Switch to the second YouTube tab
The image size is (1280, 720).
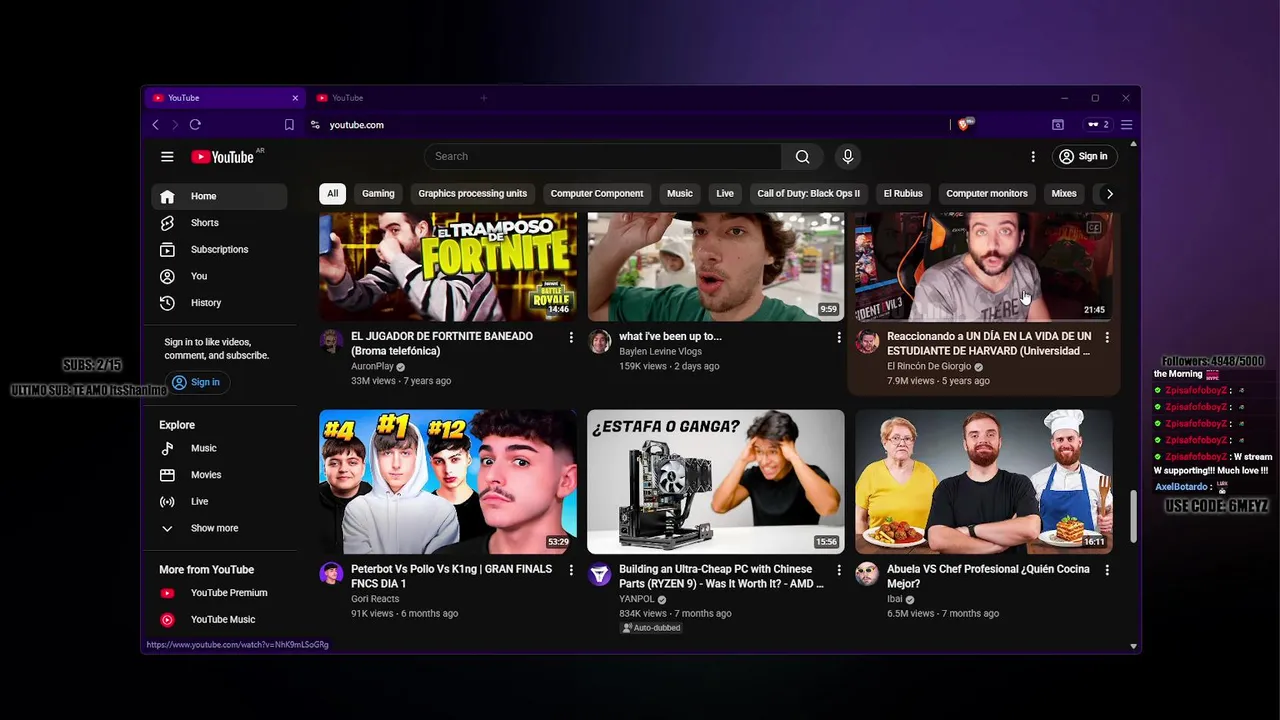point(390,98)
